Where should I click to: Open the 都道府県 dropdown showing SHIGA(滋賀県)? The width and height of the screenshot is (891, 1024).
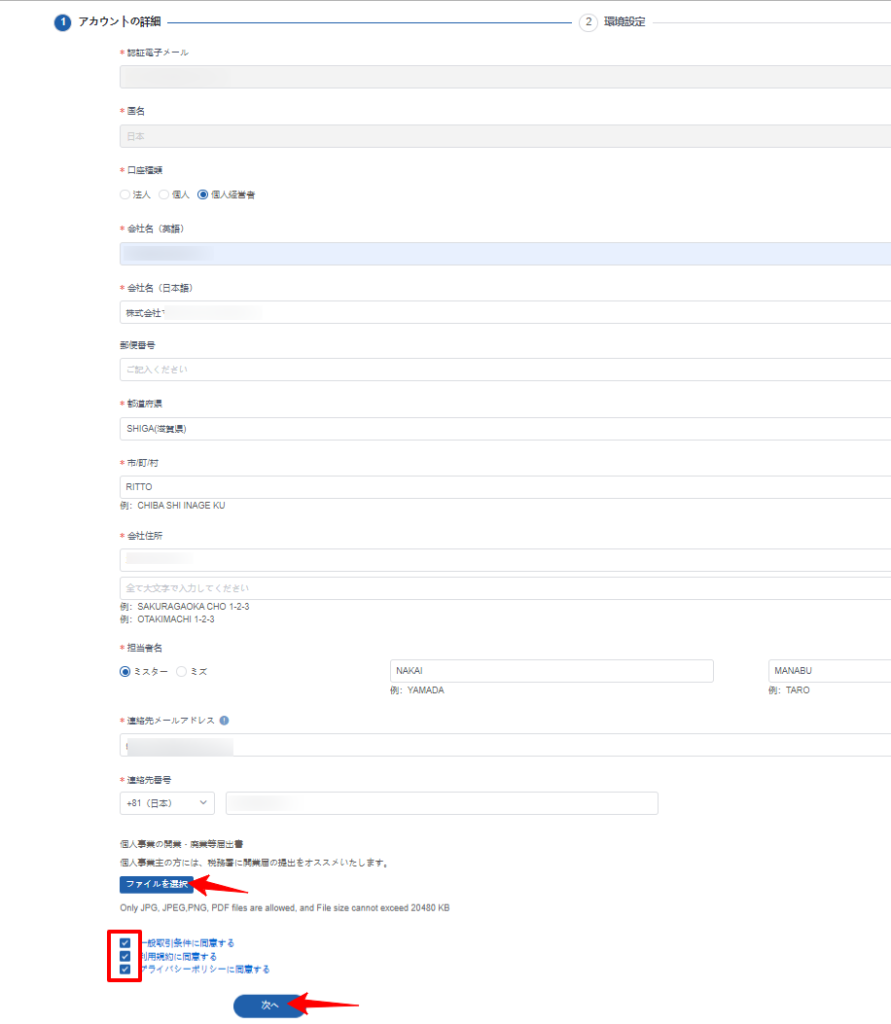point(505,429)
